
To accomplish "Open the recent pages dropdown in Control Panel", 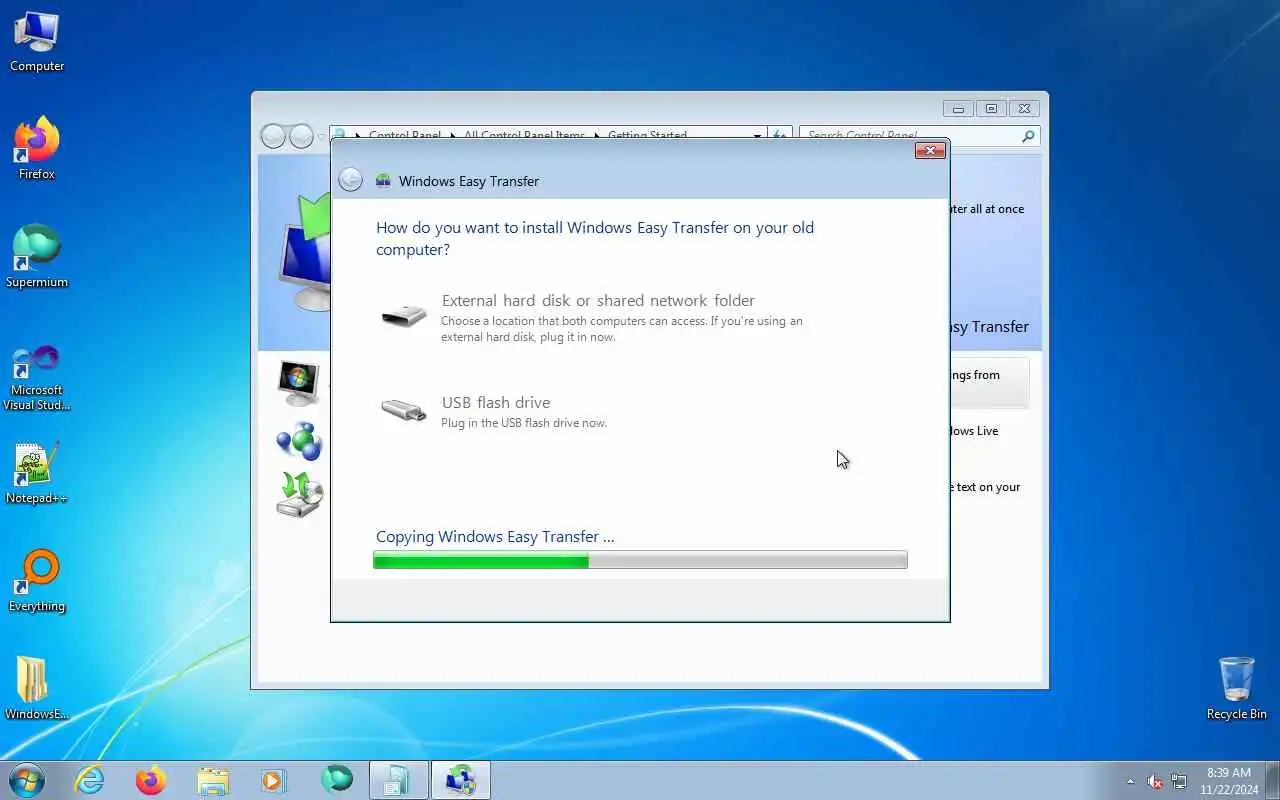I will [x=321, y=136].
